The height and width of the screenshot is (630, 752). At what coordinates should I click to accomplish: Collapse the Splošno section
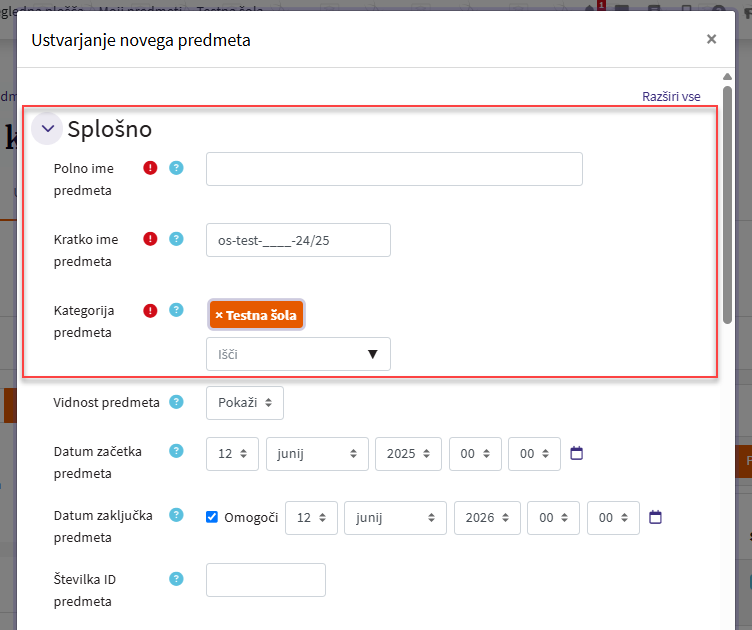point(47,129)
